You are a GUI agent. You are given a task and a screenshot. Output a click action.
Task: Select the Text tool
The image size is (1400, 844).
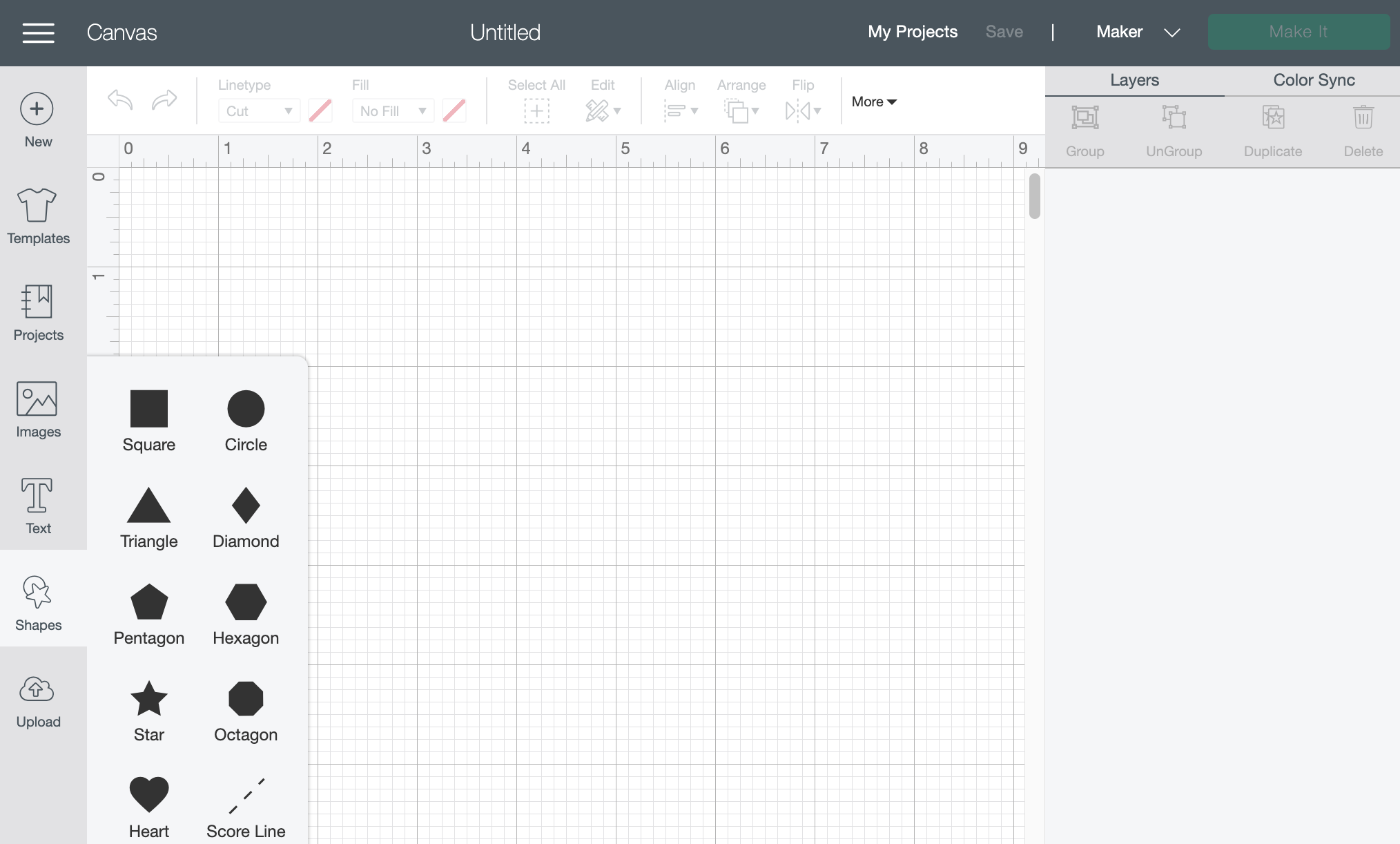point(38,506)
